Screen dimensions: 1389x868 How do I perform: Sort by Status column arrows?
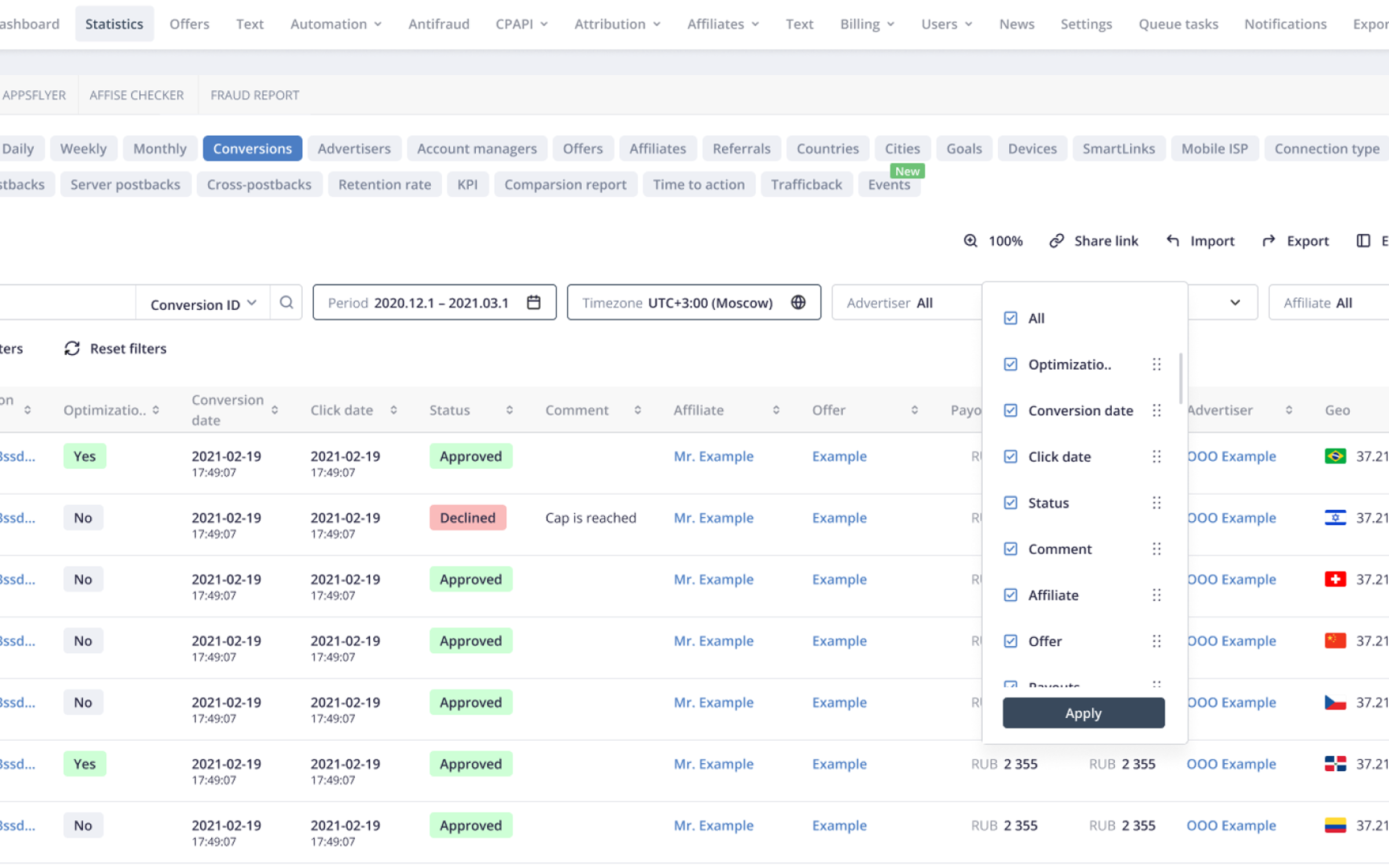pos(509,410)
